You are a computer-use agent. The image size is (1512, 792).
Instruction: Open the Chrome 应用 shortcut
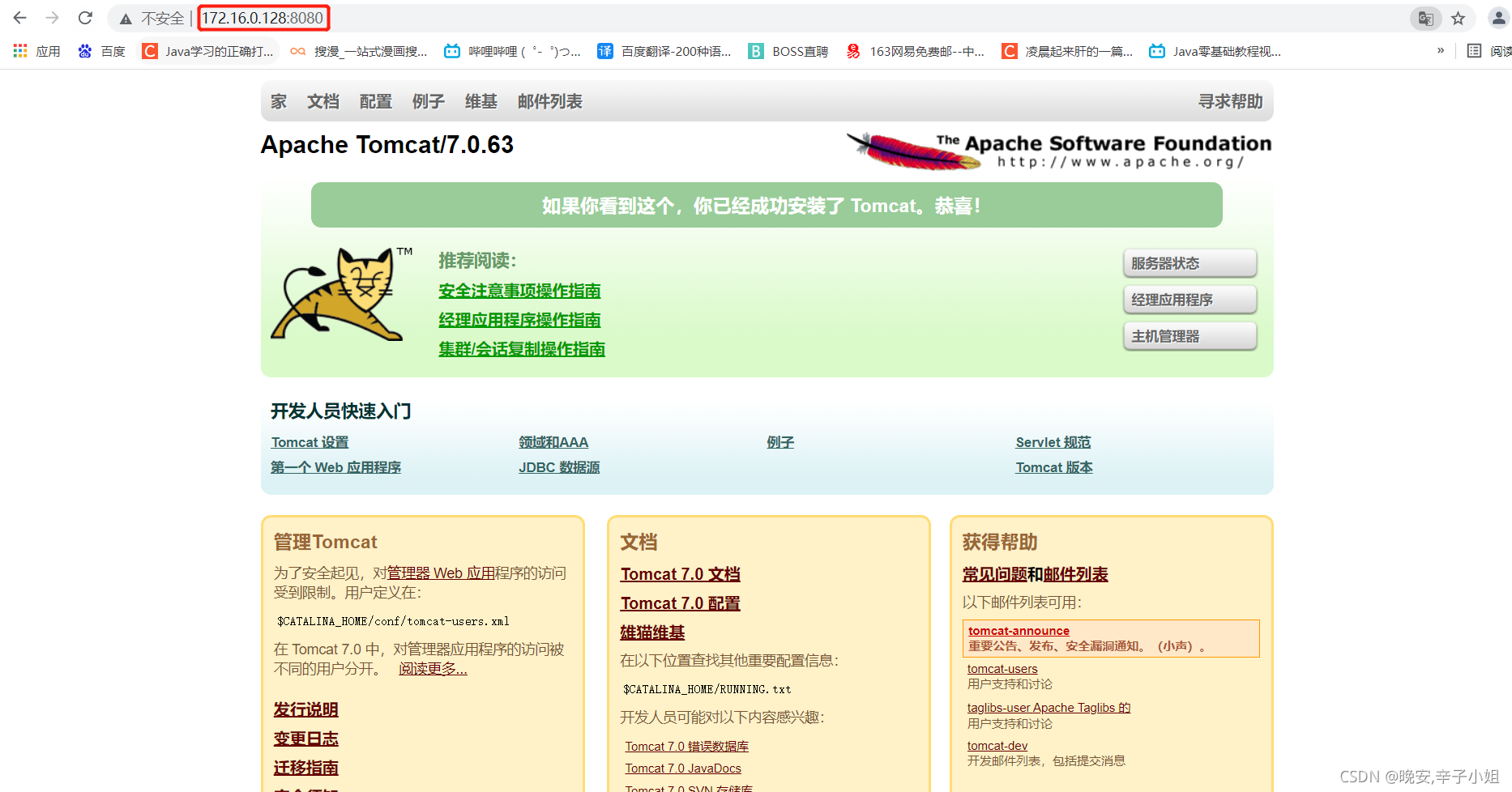37,50
